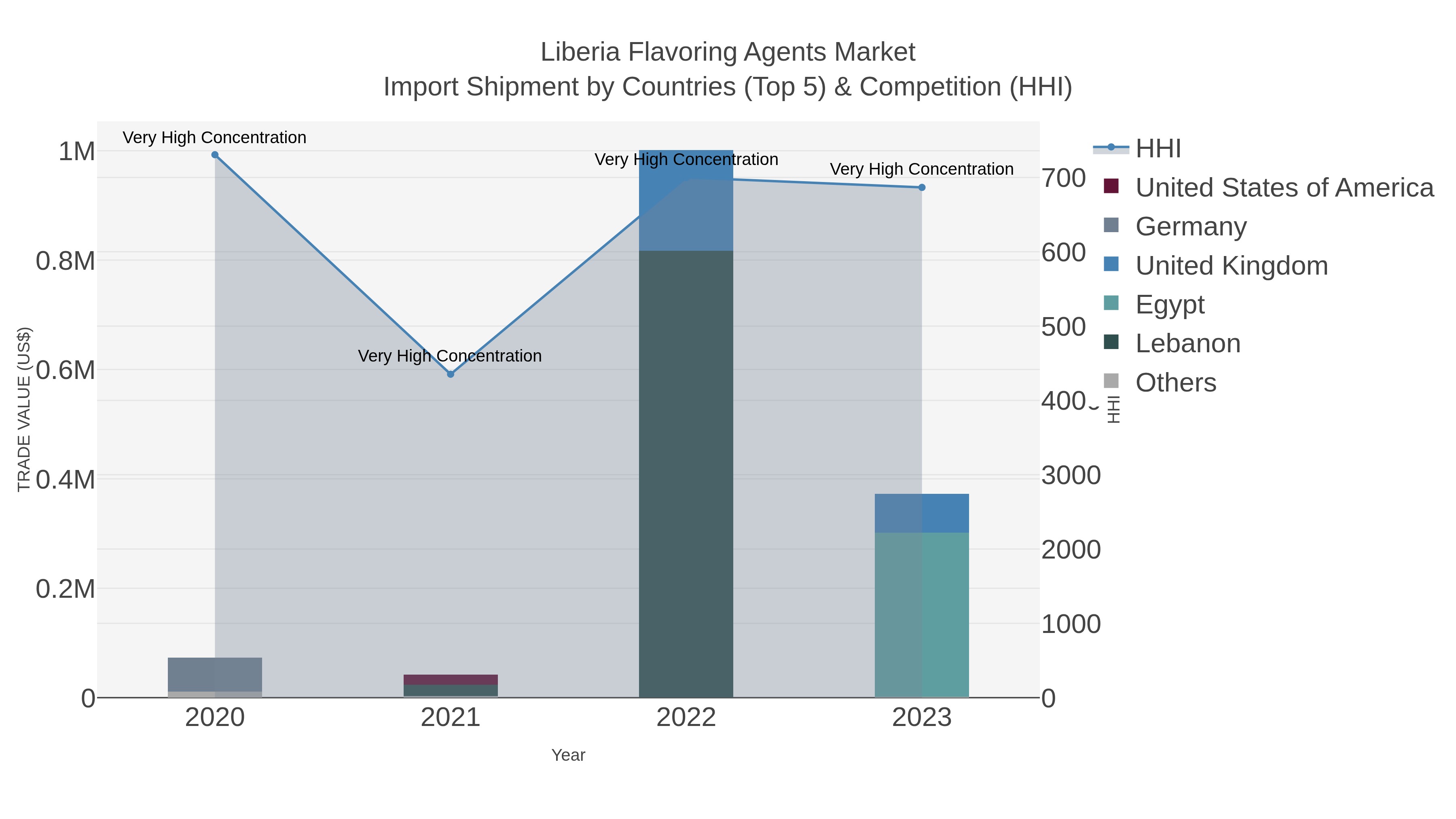Click the 2000 HHI axis tick label
The image size is (1456, 819).
pos(1071,550)
